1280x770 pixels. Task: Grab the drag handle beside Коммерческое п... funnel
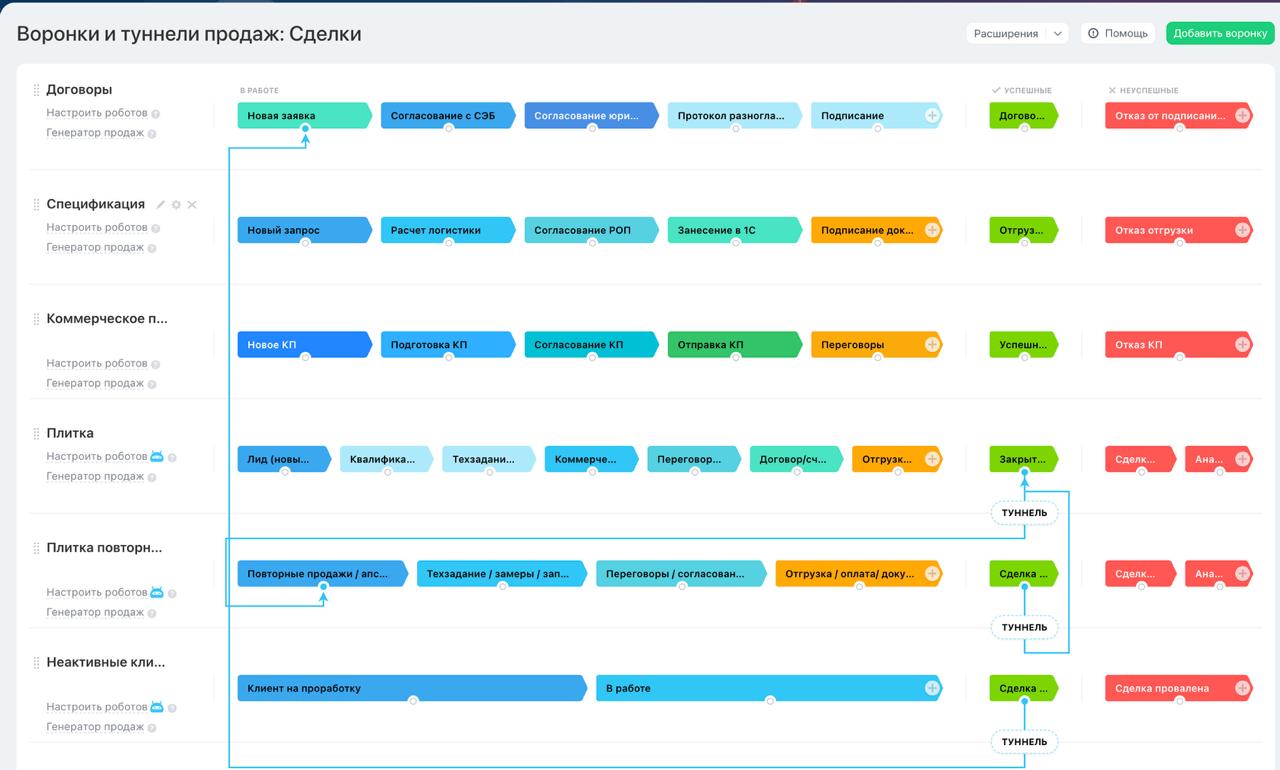point(37,319)
